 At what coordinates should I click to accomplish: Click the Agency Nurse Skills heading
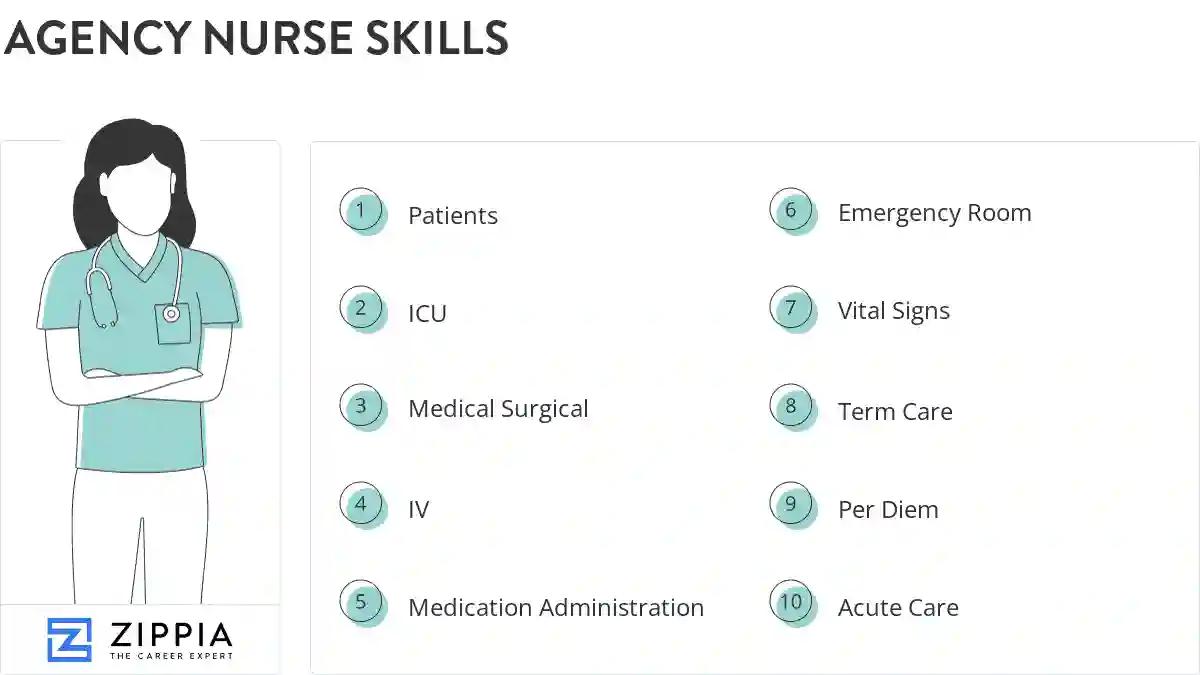point(257,39)
